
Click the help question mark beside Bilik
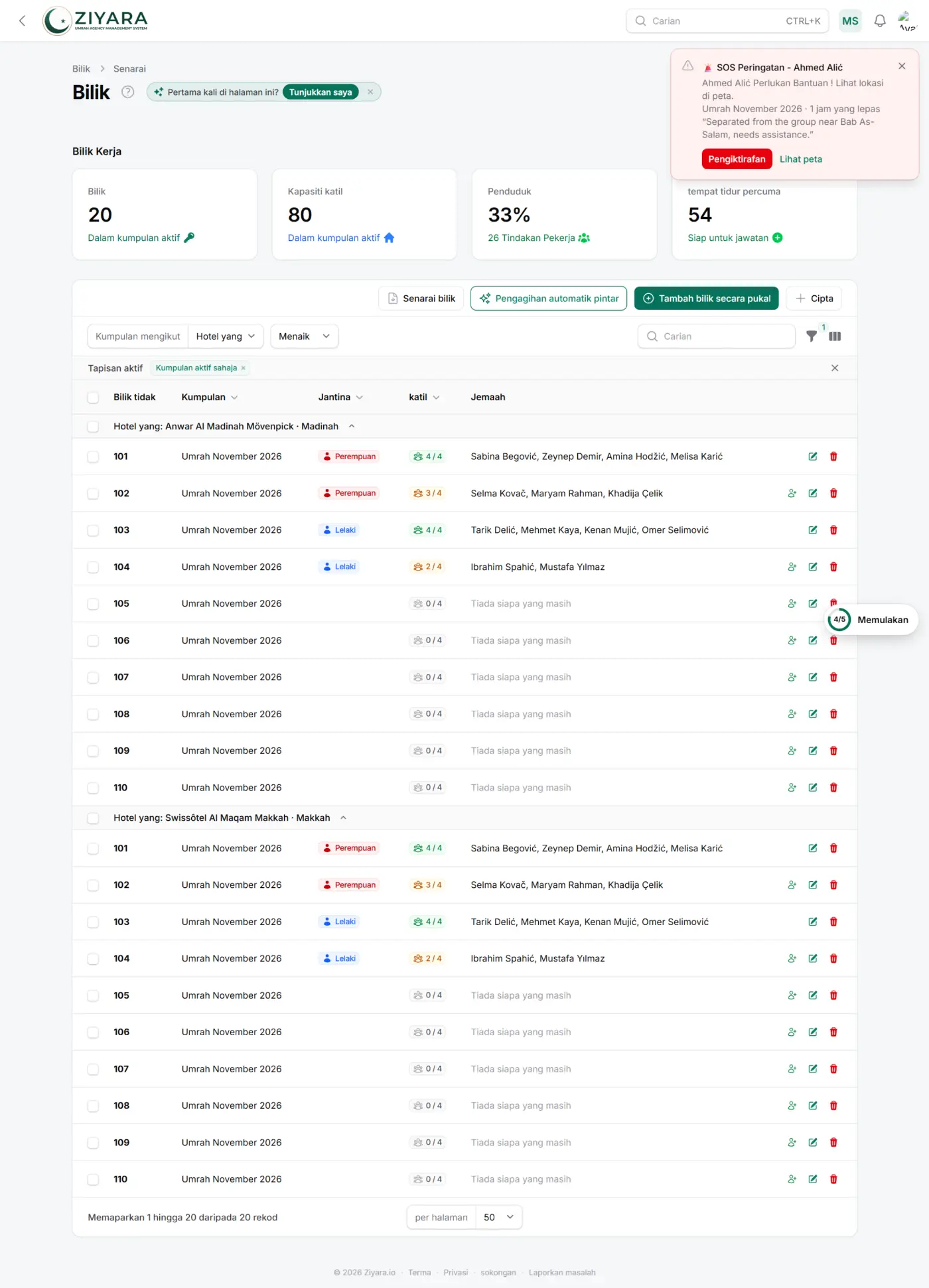coord(127,92)
